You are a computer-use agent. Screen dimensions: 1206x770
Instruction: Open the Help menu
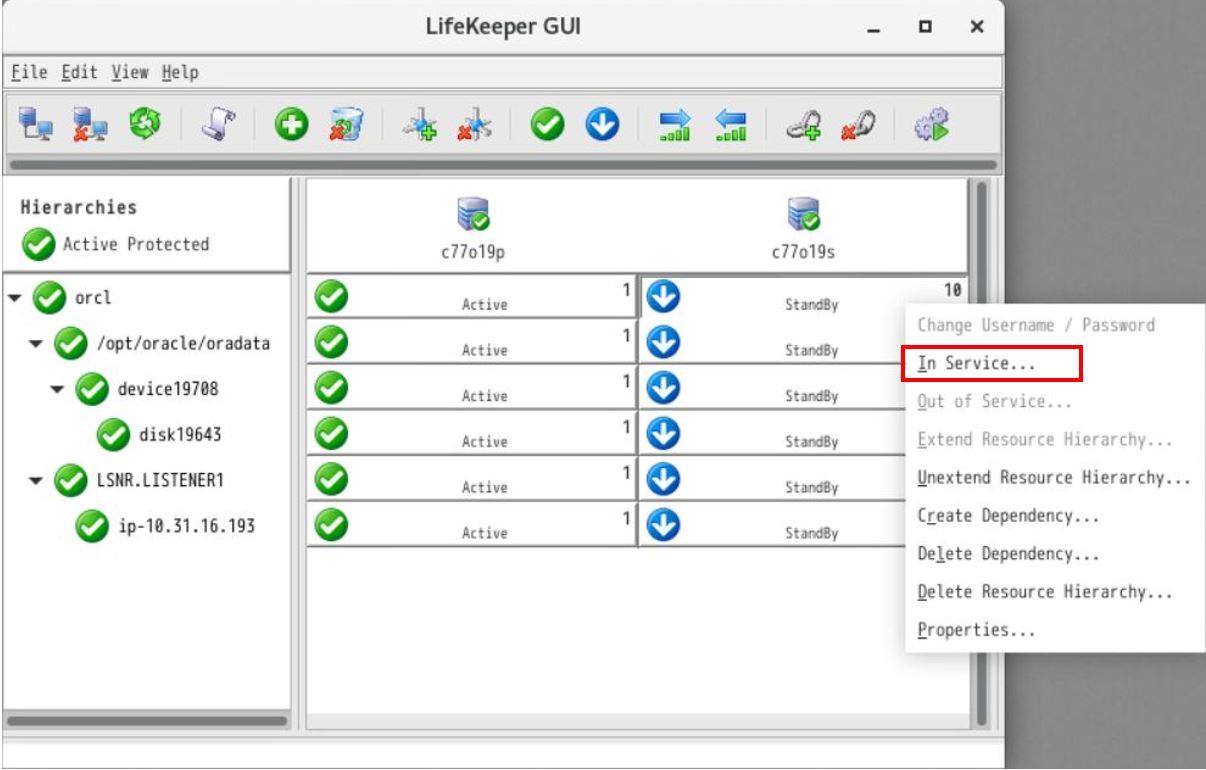180,72
